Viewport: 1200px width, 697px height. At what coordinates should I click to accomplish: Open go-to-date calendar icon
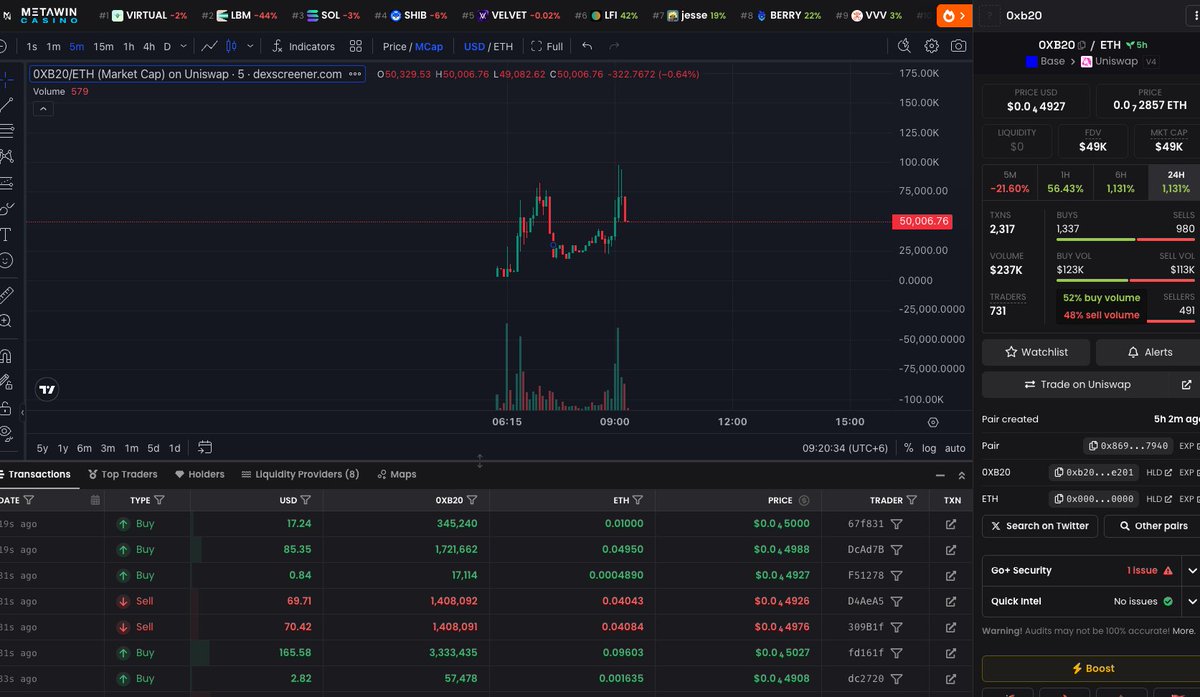click(205, 447)
